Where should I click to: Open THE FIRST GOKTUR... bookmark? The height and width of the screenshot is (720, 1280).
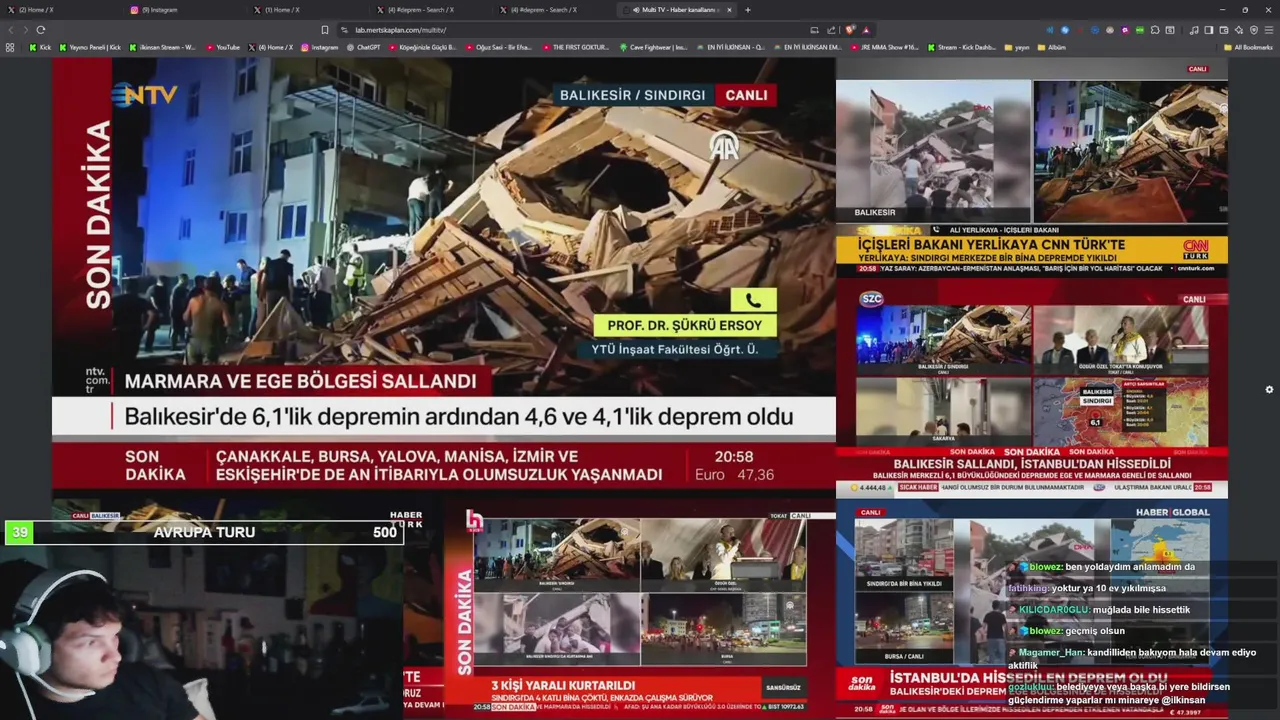point(575,47)
